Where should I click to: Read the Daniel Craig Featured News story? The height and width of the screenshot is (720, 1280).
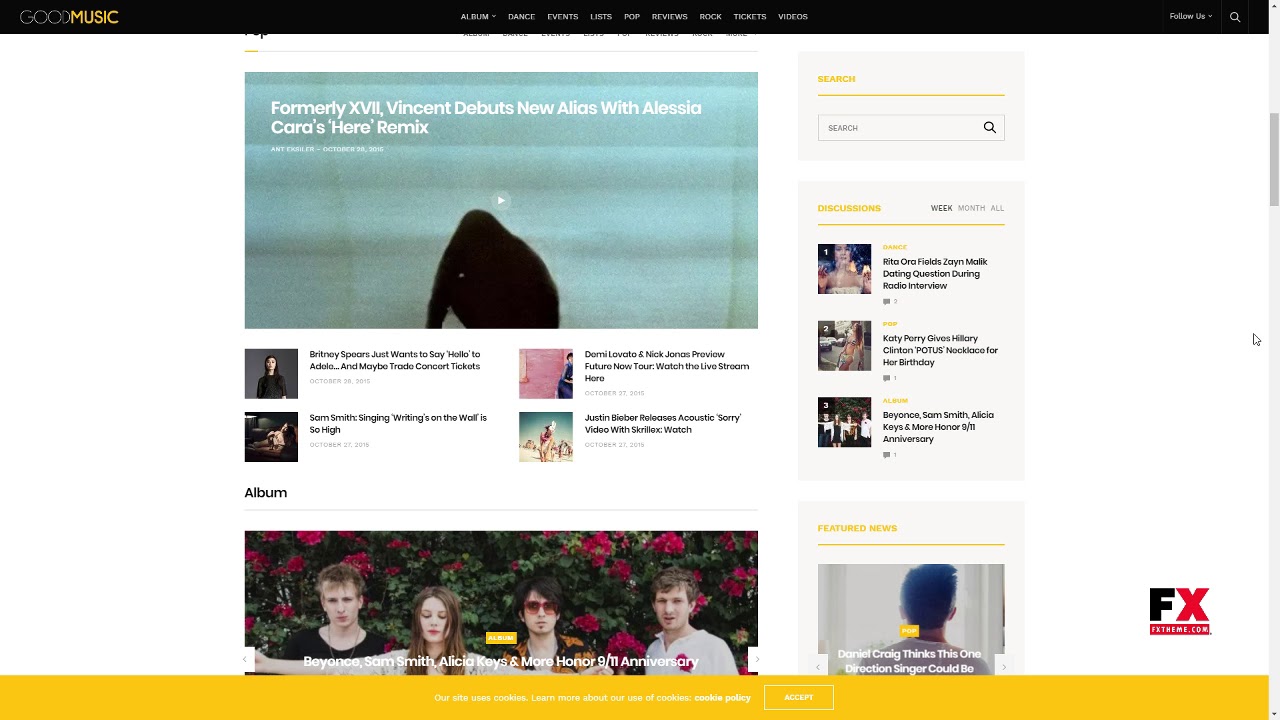click(x=910, y=661)
